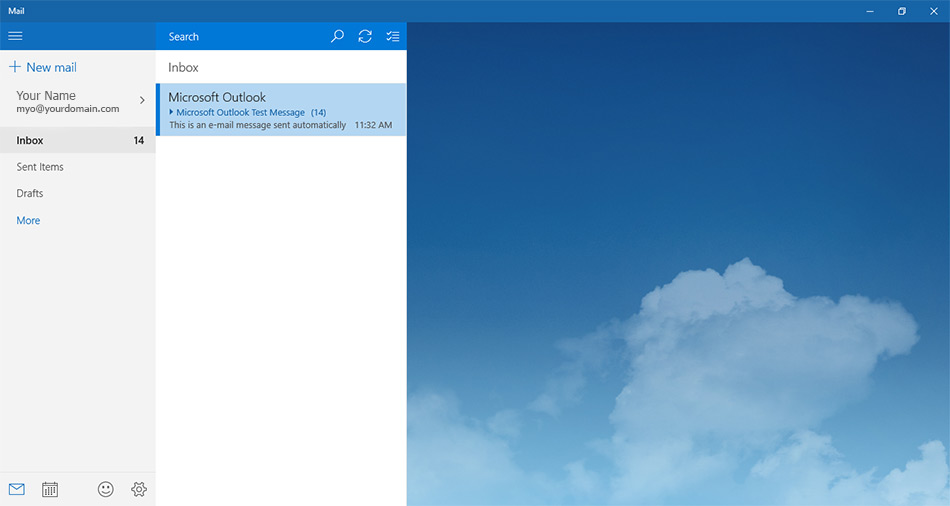This screenshot has height=506, width=950.
Task: Compose a message with New mail
Action: pyautogui.click(x=43, y=67)
